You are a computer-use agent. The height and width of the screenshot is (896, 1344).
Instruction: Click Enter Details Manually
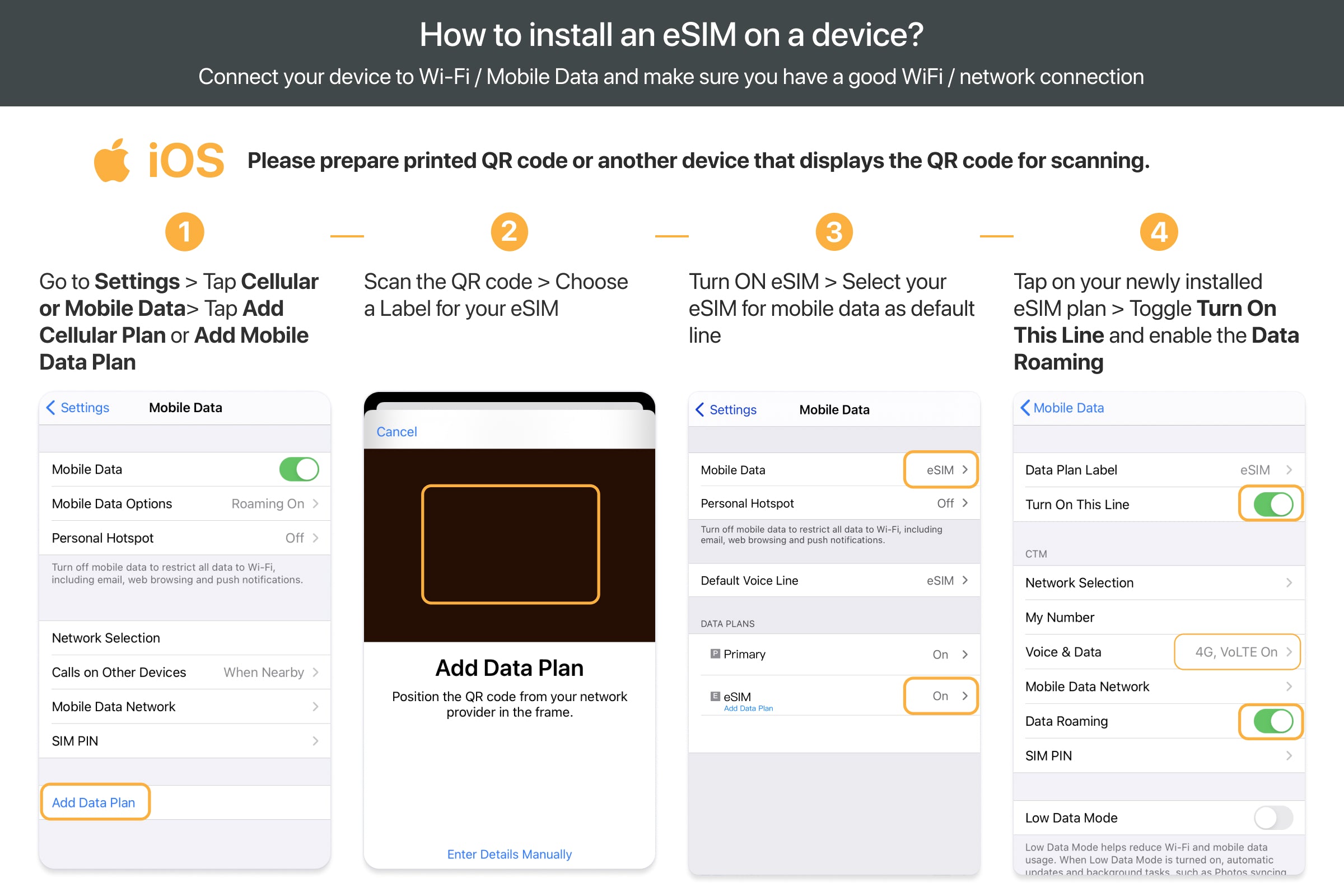tap(508, 853)
